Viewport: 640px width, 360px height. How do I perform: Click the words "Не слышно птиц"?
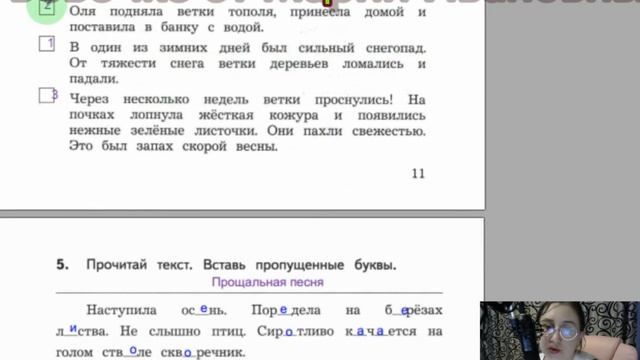click(x=182, y=331)
